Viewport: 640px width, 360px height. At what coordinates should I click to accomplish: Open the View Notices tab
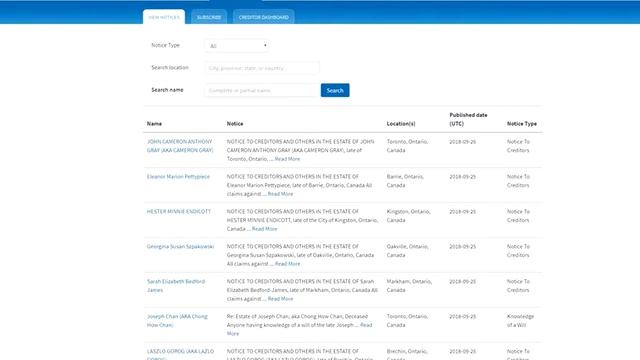pyautogui.click(x=164, y=17)
